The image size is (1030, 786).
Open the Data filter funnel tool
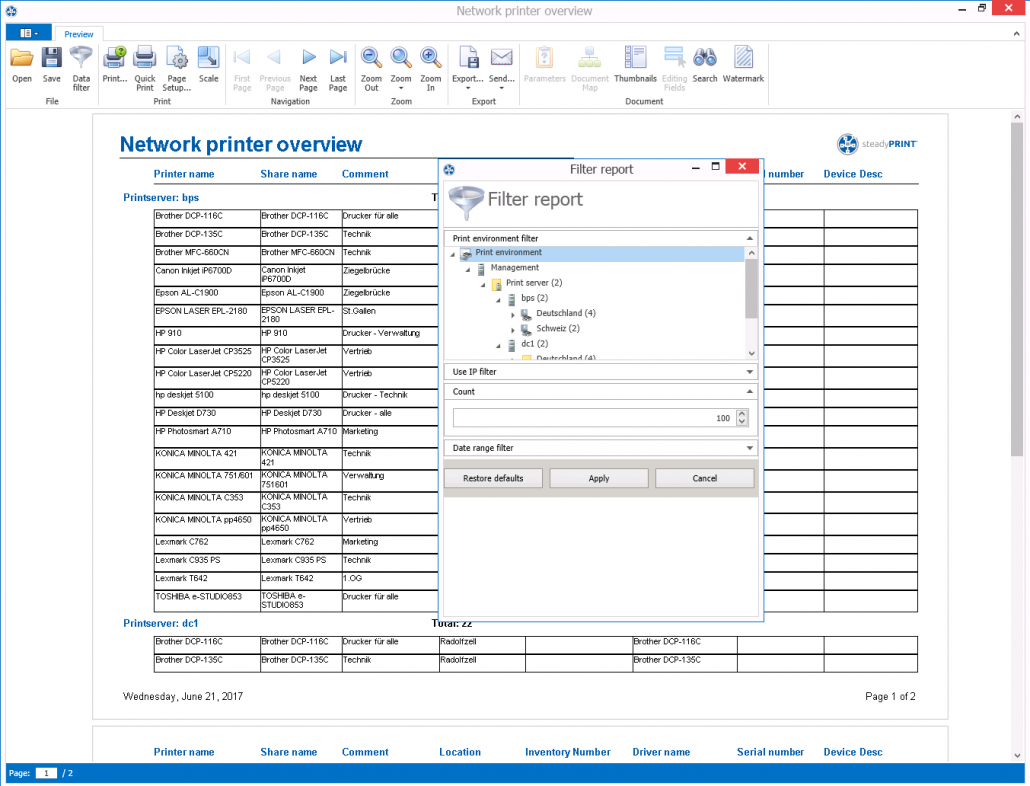point(81,68)
